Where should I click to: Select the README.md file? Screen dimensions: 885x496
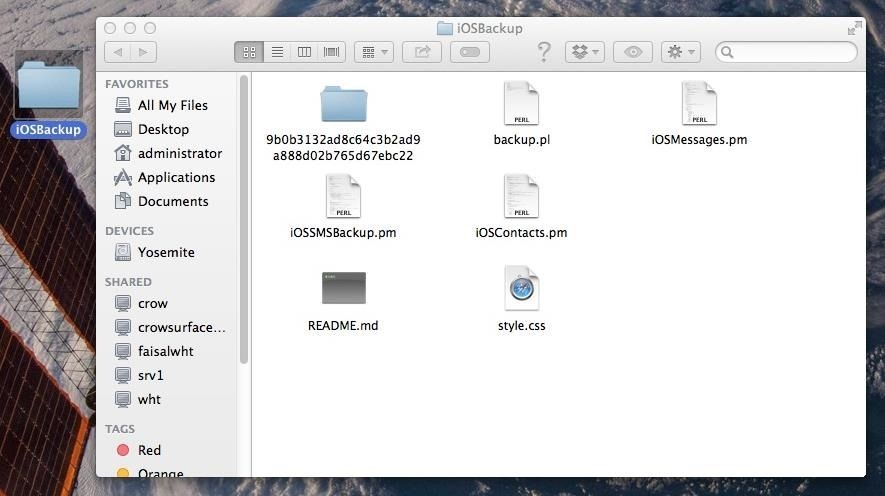343,289
